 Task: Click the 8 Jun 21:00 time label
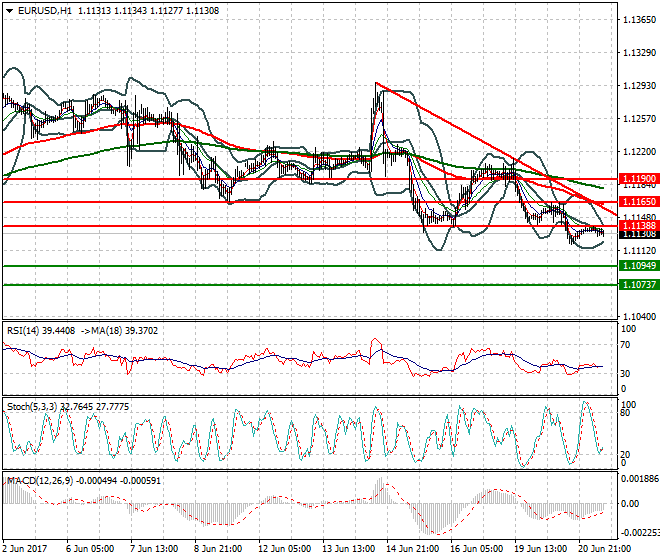[218, 549]
